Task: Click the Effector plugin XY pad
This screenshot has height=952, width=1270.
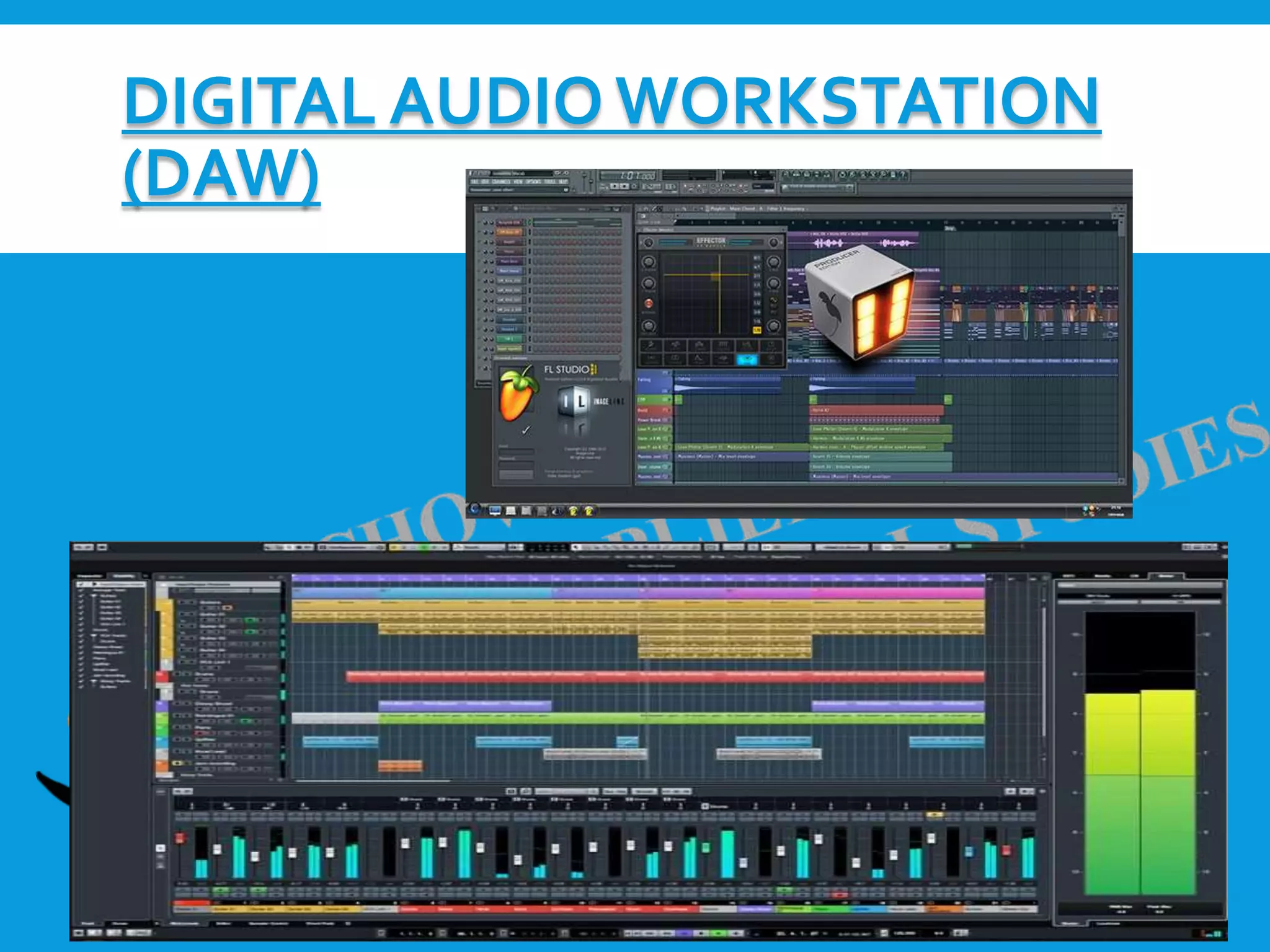Action: tap(706, 294)
